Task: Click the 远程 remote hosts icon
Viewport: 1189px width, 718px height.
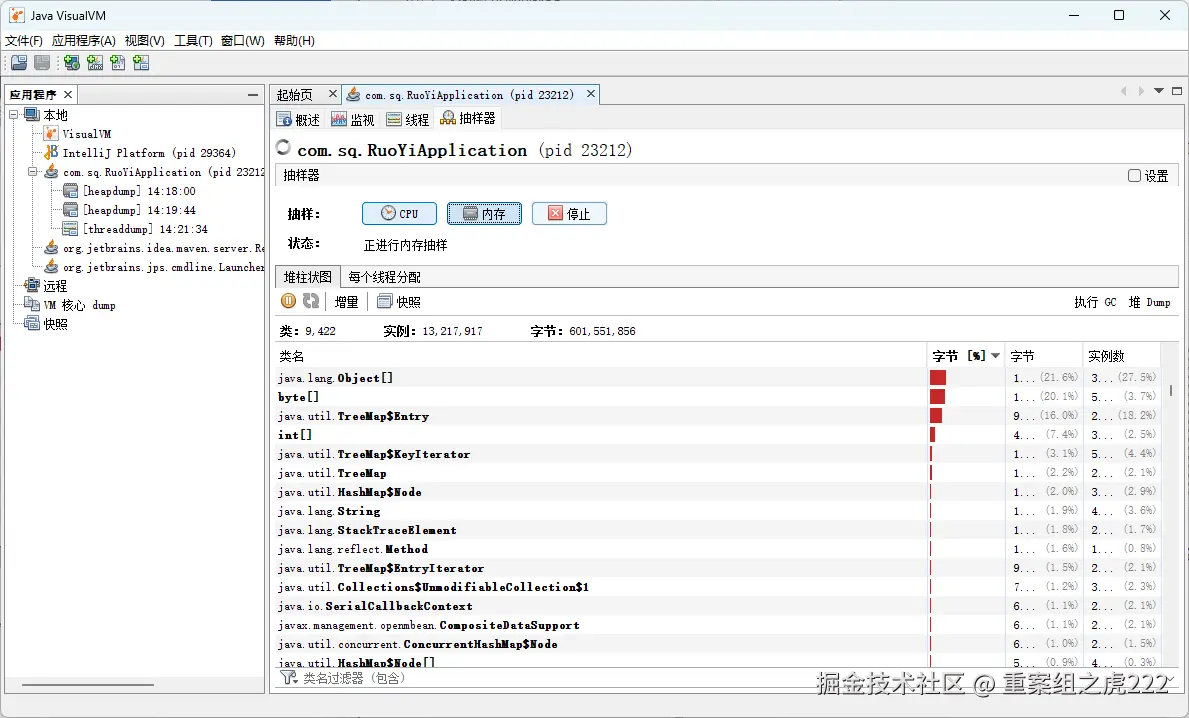Action: [x=32, y=286]
